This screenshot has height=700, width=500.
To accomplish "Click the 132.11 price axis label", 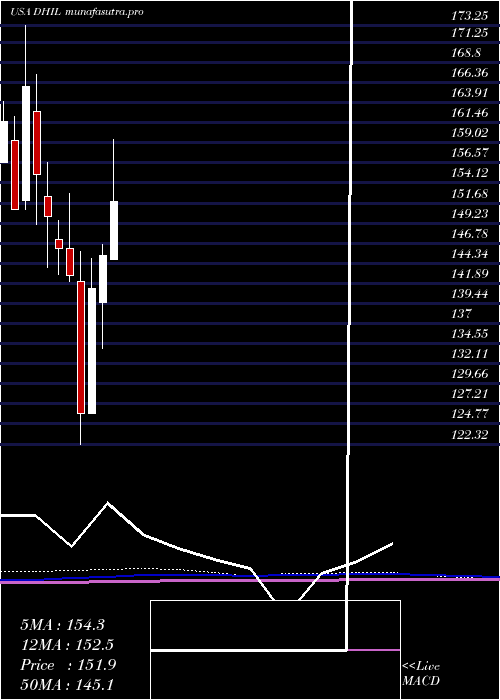I will tap(469, 354).
